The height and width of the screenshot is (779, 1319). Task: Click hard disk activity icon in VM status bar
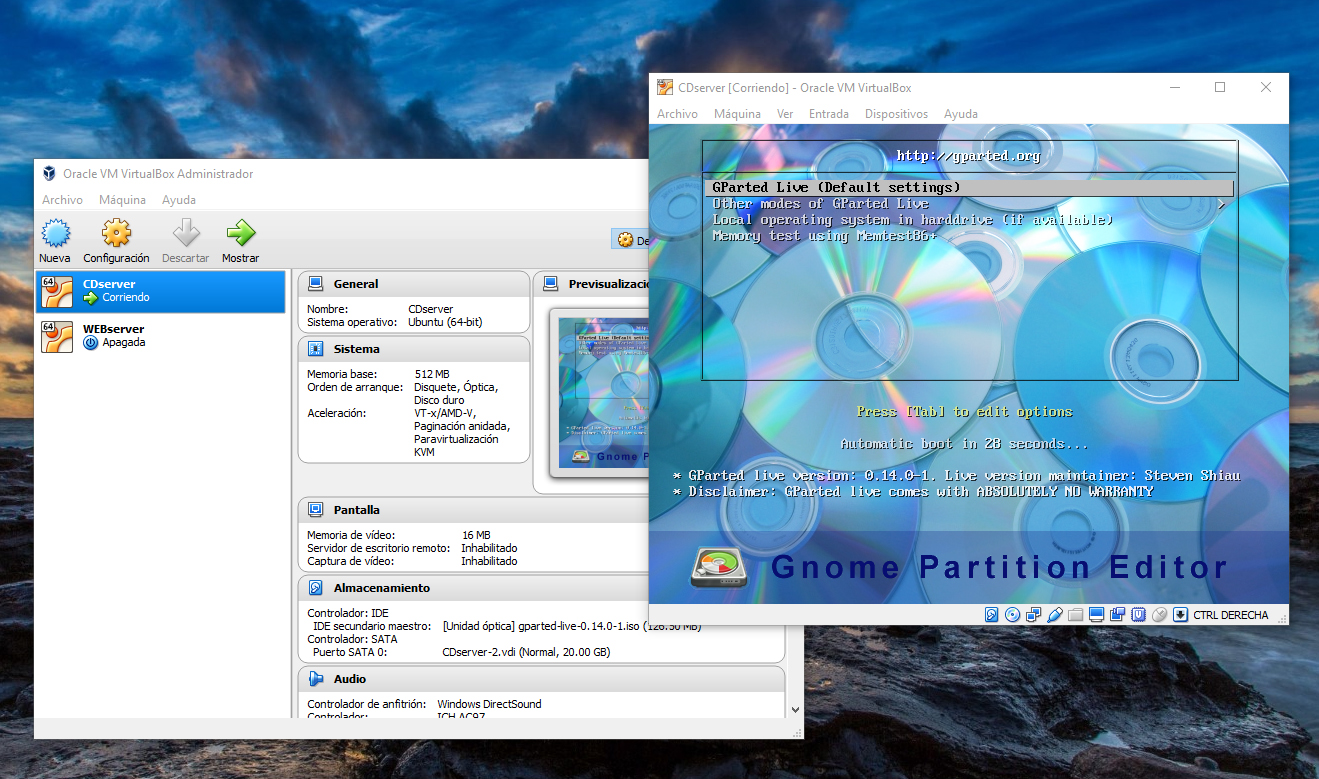point(991,615)
